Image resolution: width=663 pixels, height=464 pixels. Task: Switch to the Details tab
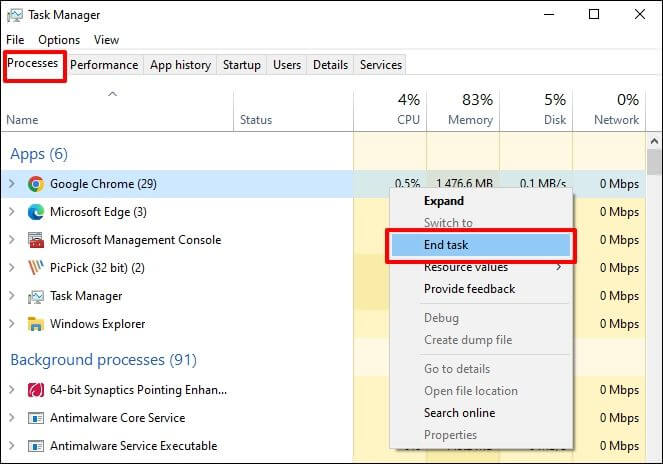coord(331,65)
